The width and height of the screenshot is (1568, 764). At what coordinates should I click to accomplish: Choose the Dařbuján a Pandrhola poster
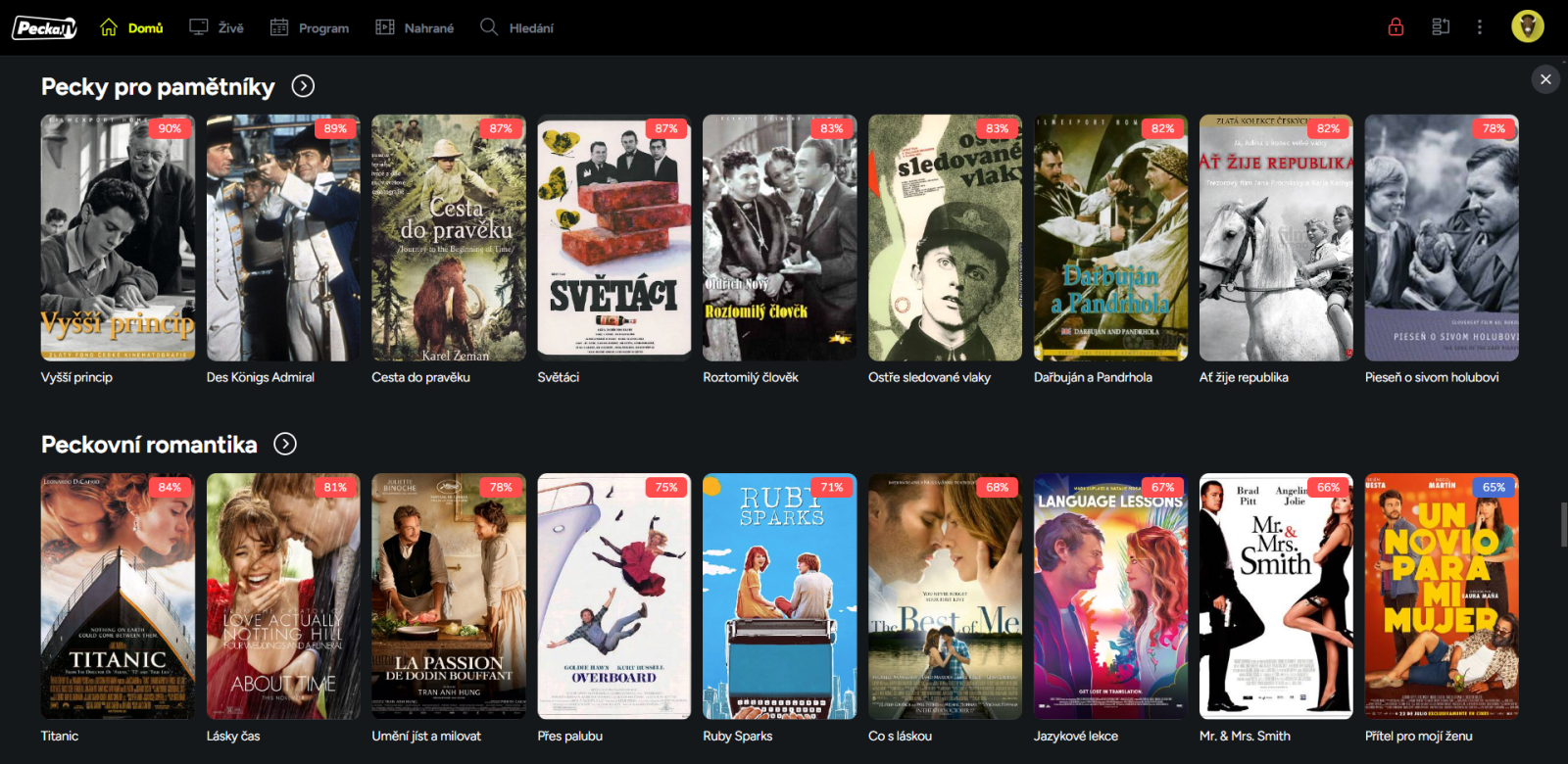[1111, 238]
